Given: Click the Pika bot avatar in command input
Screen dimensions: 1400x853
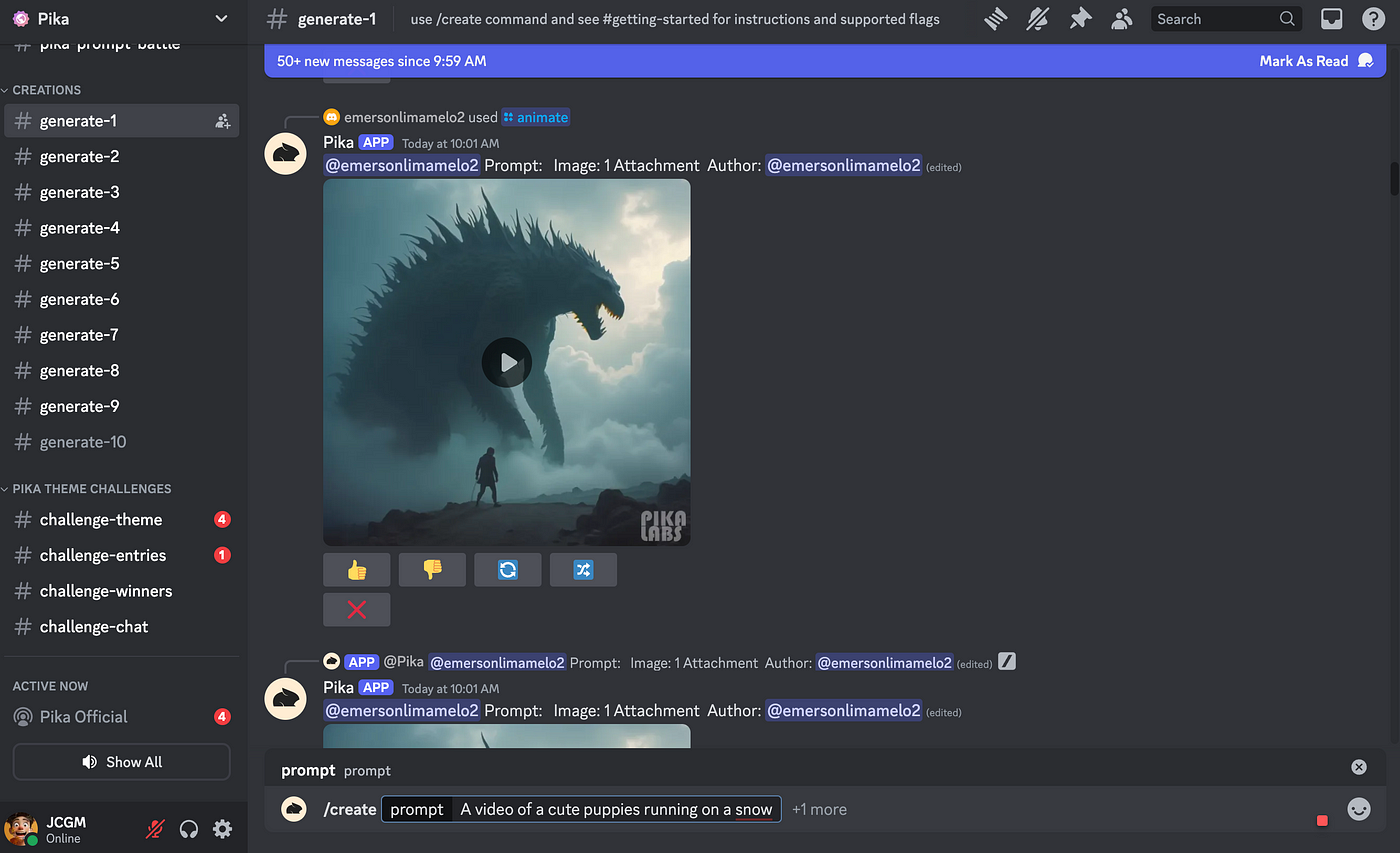Looking at the screenshot, I should click(x=293, y=809).
